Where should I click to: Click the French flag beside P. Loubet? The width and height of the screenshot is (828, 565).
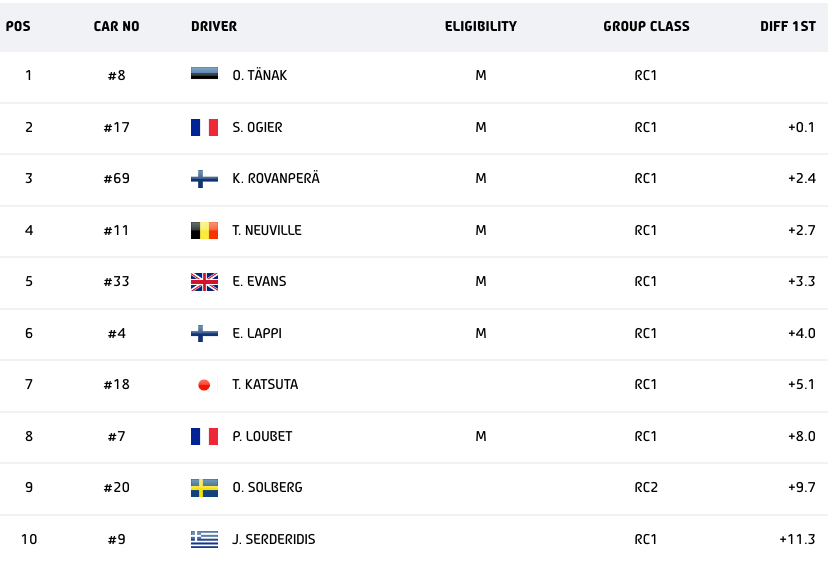204,436
